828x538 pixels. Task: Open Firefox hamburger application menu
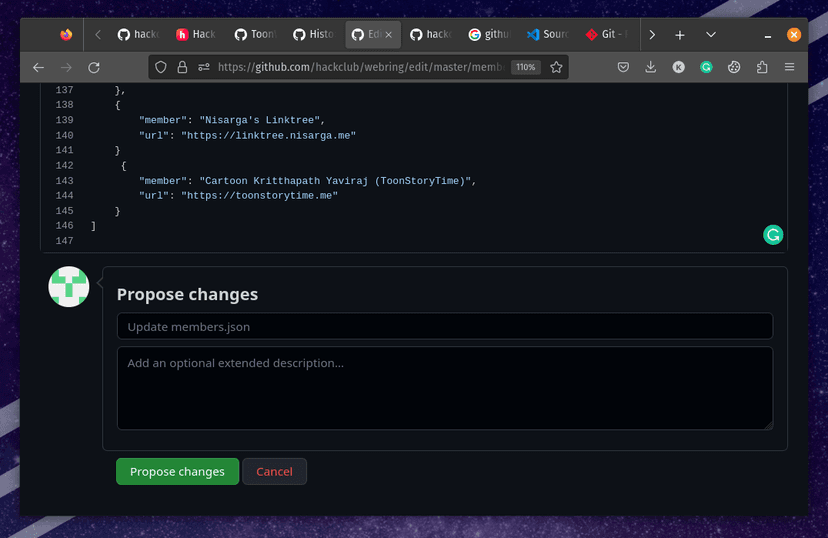[790, 67]
